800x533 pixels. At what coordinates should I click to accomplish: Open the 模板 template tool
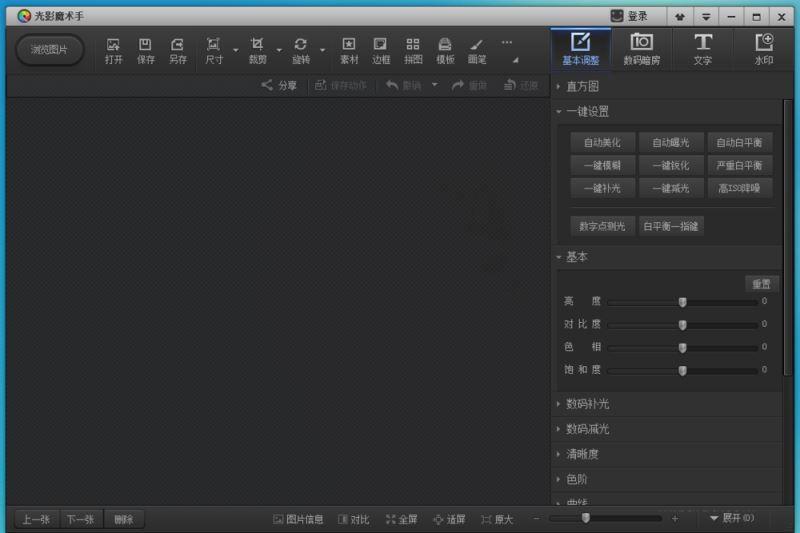point(445,50)
